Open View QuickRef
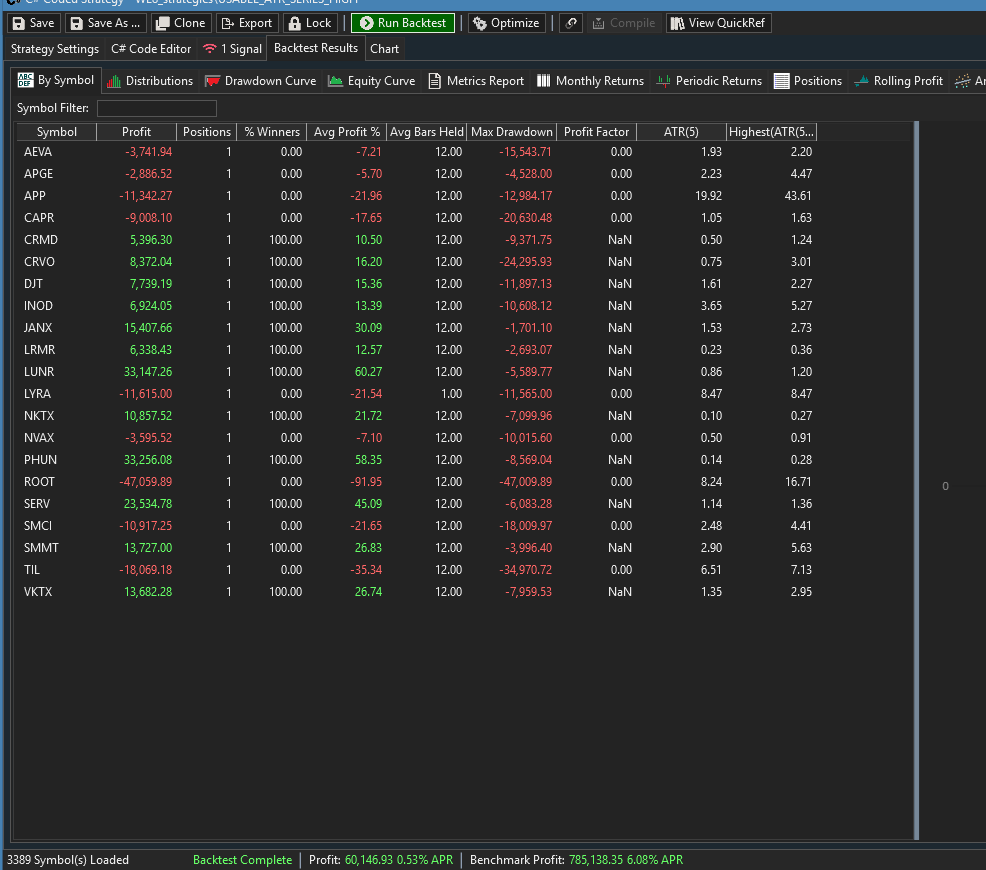 (x=718, y=23)
